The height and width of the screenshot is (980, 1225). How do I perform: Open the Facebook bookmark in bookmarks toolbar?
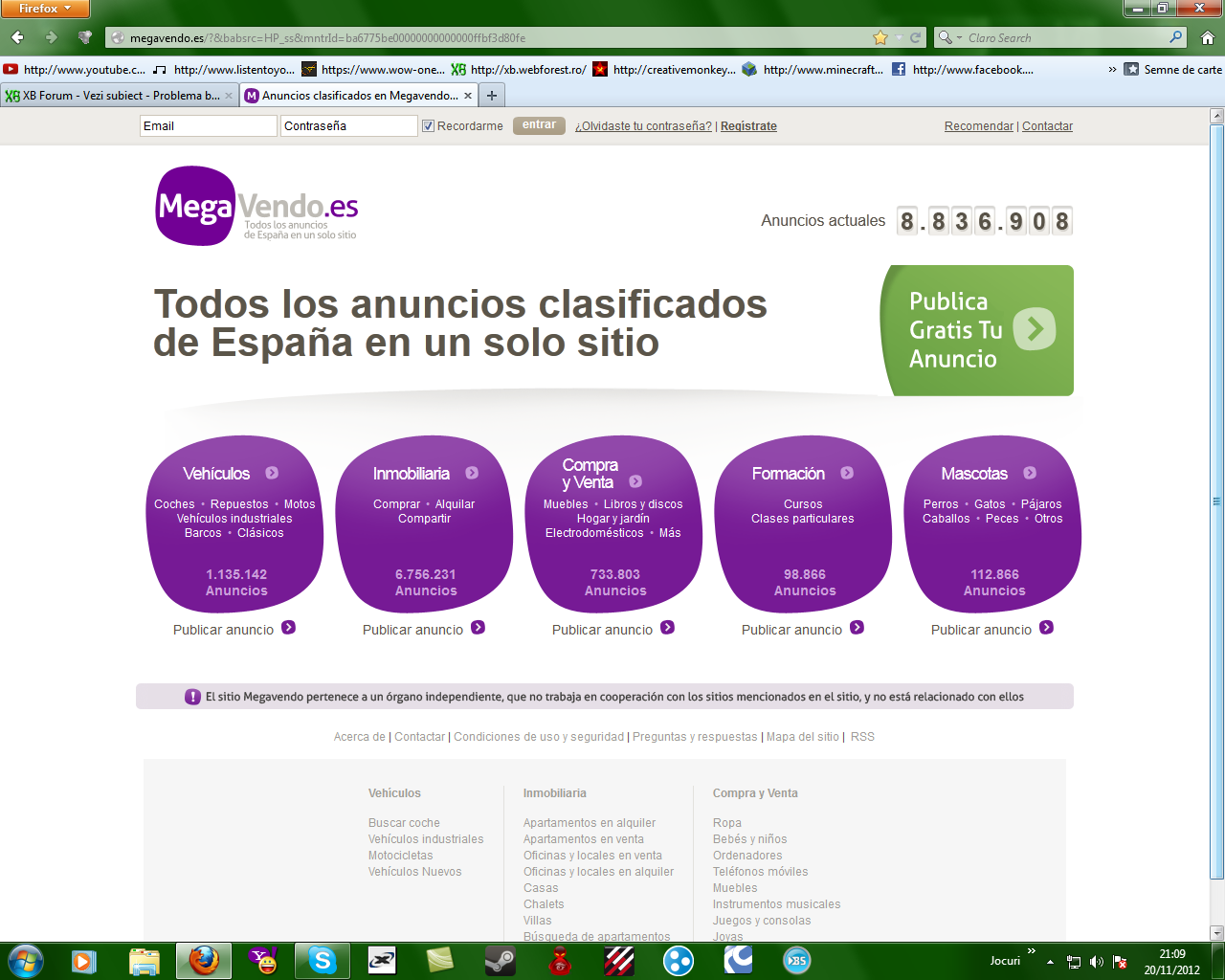coord(962,69)
